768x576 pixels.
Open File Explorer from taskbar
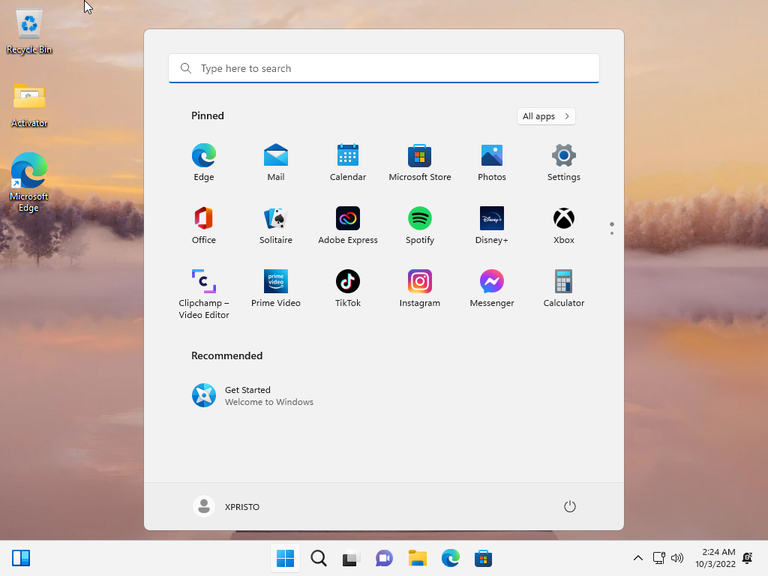coord(417,558)
